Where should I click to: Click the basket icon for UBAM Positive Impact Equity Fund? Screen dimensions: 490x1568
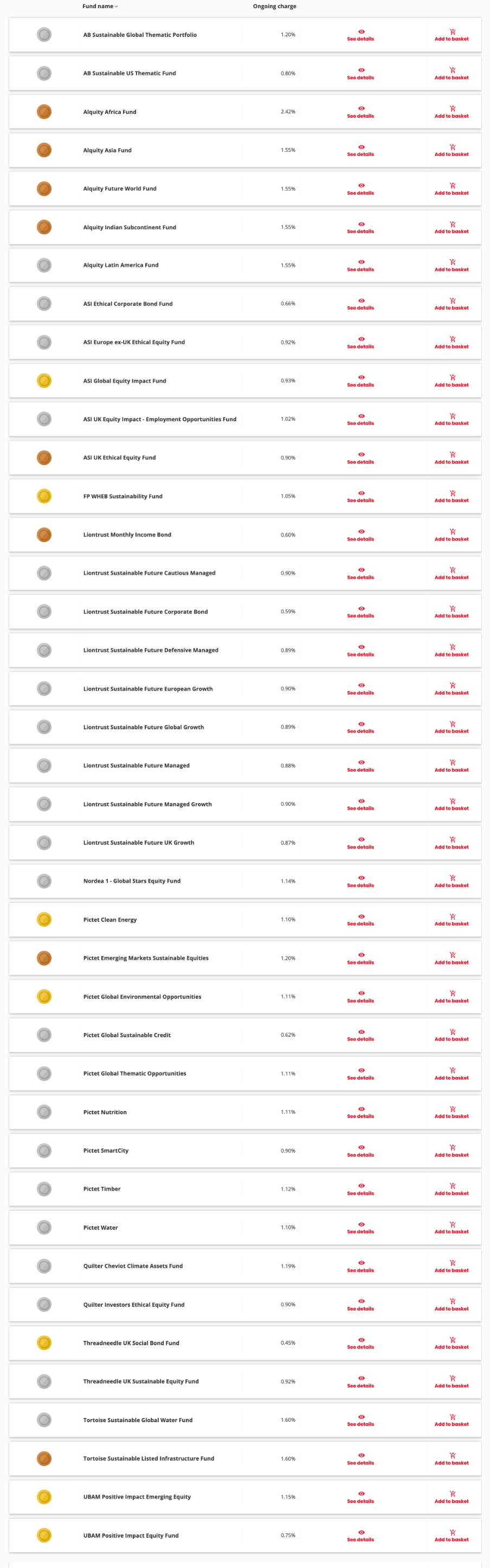(452, 1532)
